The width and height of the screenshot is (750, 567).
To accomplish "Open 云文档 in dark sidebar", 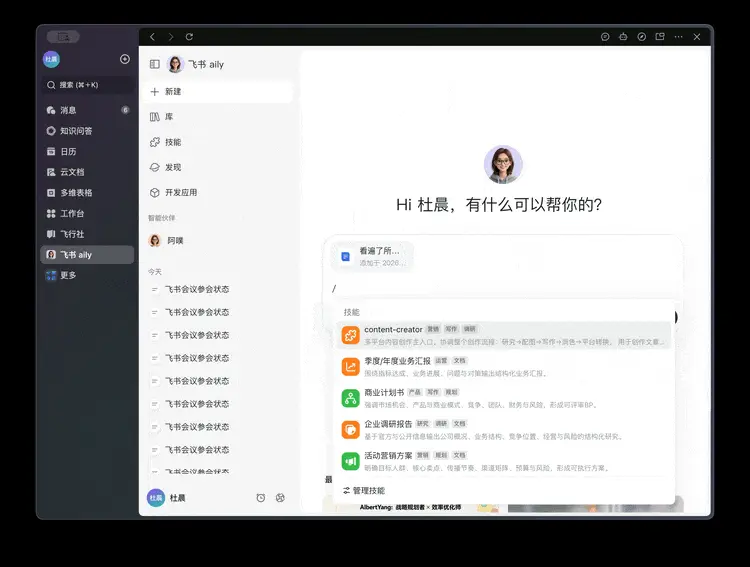I will pos(87,172).
